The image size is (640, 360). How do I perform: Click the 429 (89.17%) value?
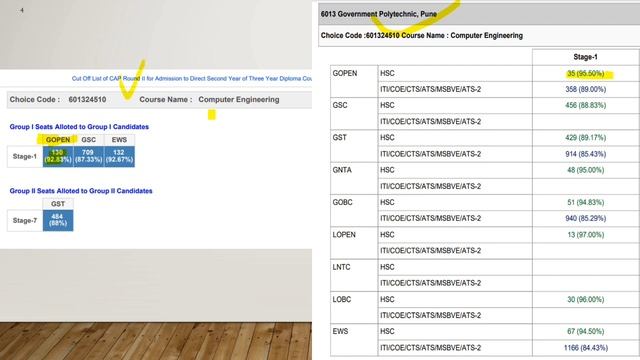point(585,138)
